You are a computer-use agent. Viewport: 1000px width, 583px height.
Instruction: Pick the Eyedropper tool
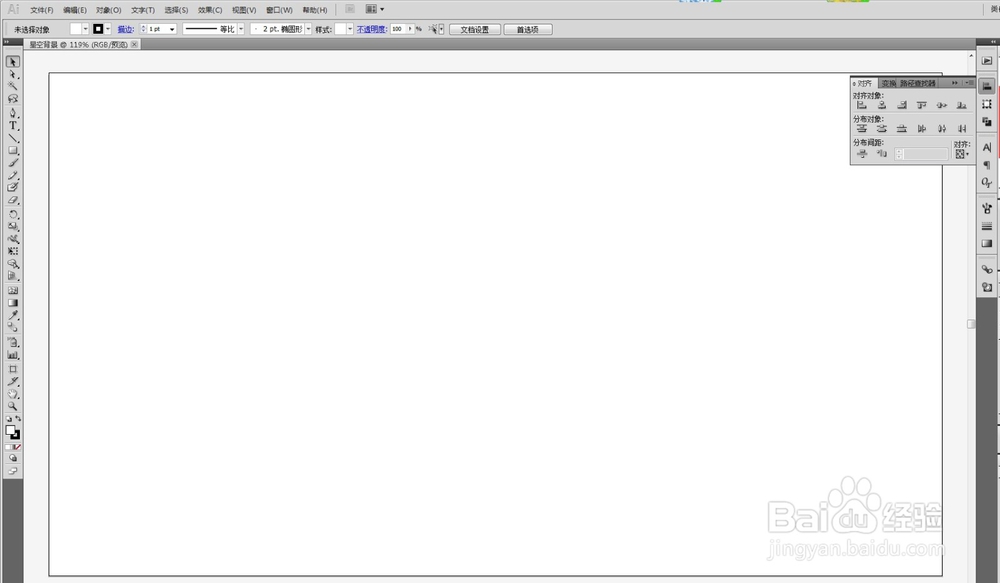pyautogui.click(x=13, y=315)
